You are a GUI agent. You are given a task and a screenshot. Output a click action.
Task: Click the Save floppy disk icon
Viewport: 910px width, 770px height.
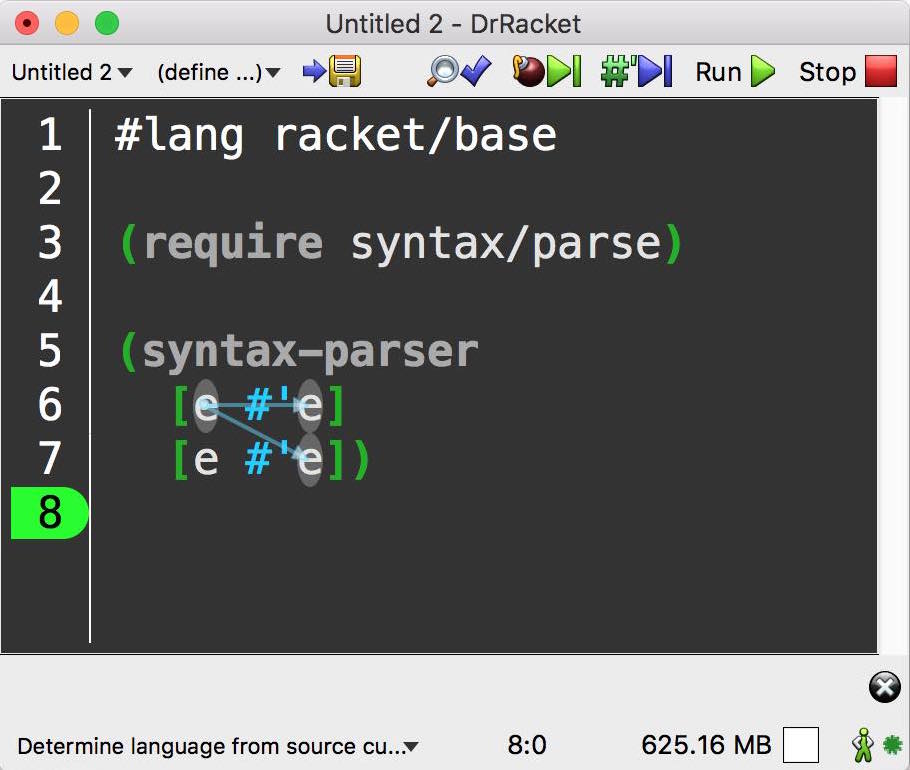(x=345, y=71)
